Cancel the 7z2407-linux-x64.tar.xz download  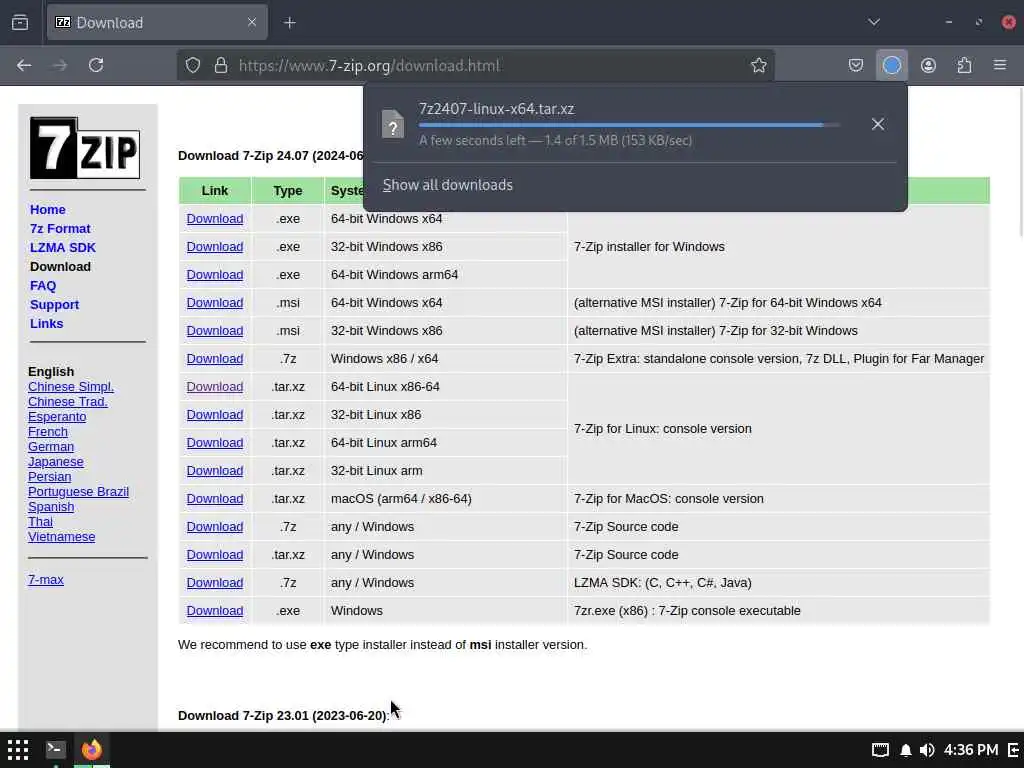[878, 124]
